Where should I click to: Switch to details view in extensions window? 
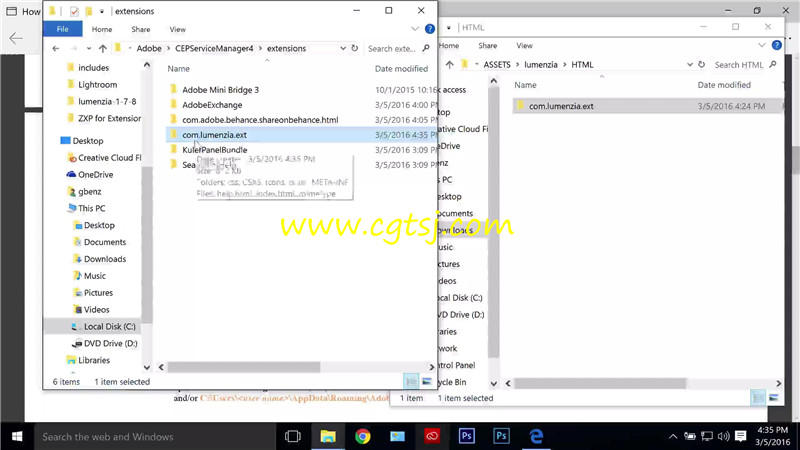coord(411,381)
